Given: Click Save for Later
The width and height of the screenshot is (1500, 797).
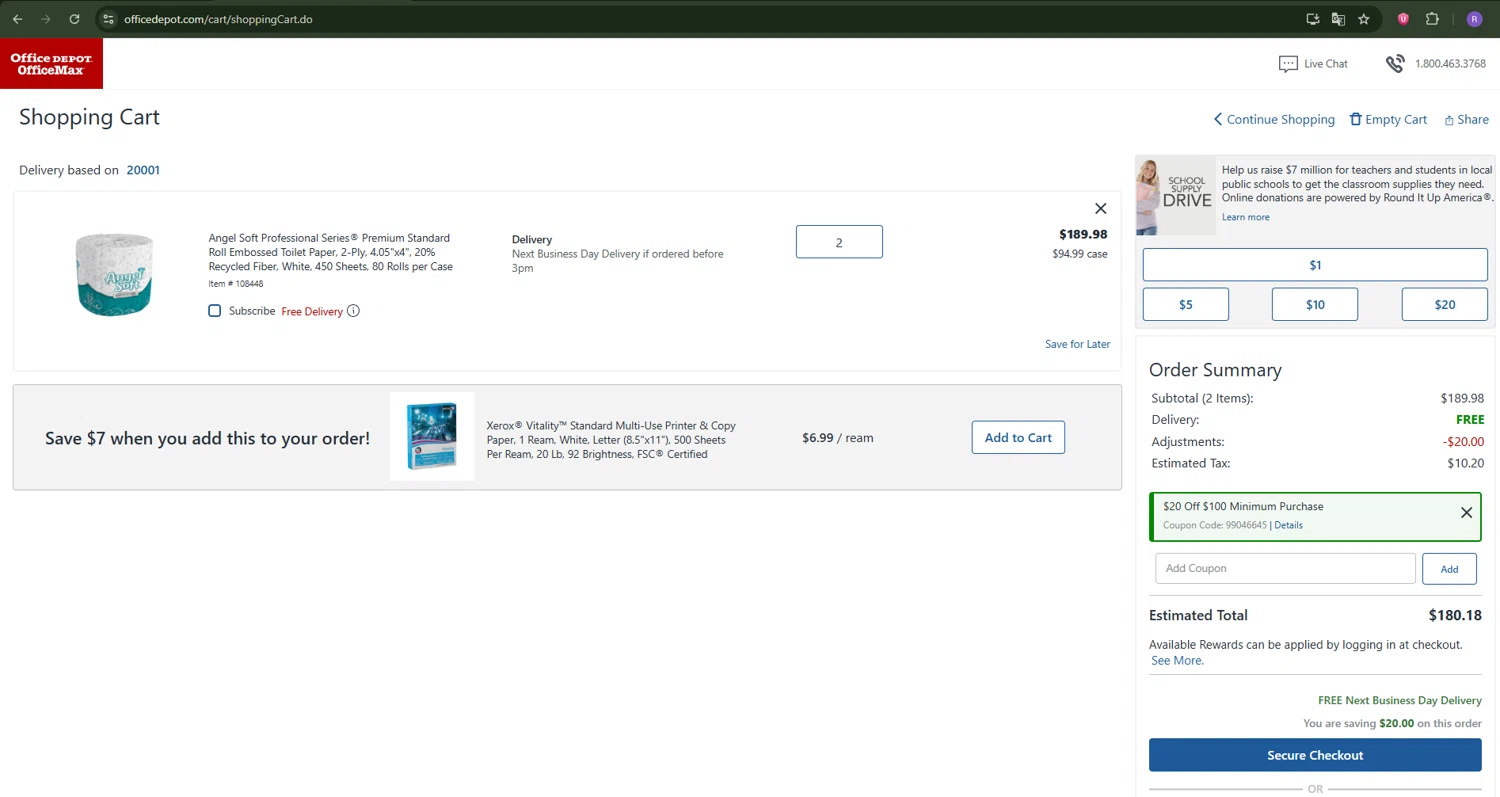Looking at the screenshot, I should [1077, 344].
